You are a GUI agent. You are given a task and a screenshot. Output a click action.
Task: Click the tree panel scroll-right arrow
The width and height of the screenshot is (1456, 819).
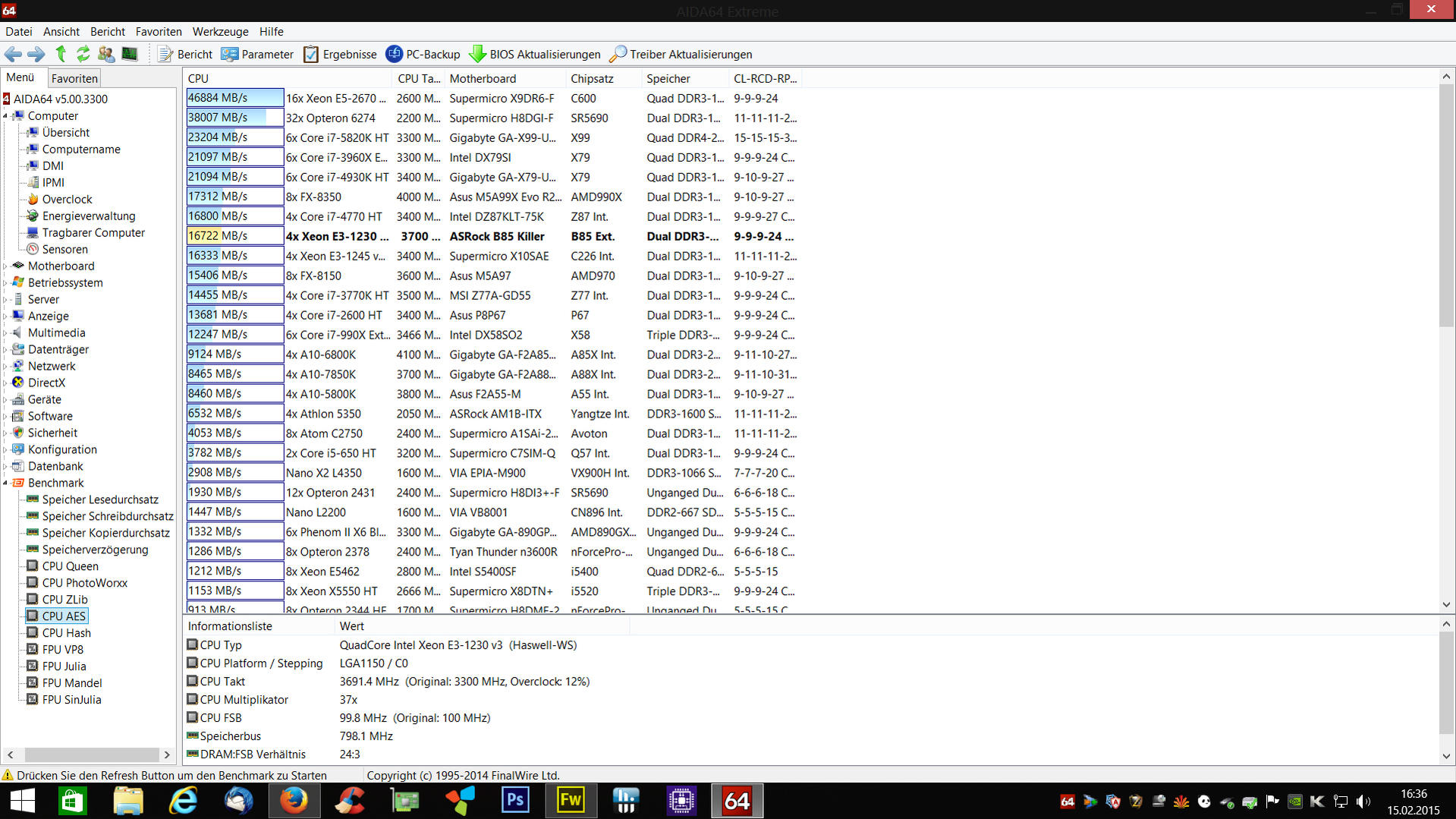tap(167, 754)
